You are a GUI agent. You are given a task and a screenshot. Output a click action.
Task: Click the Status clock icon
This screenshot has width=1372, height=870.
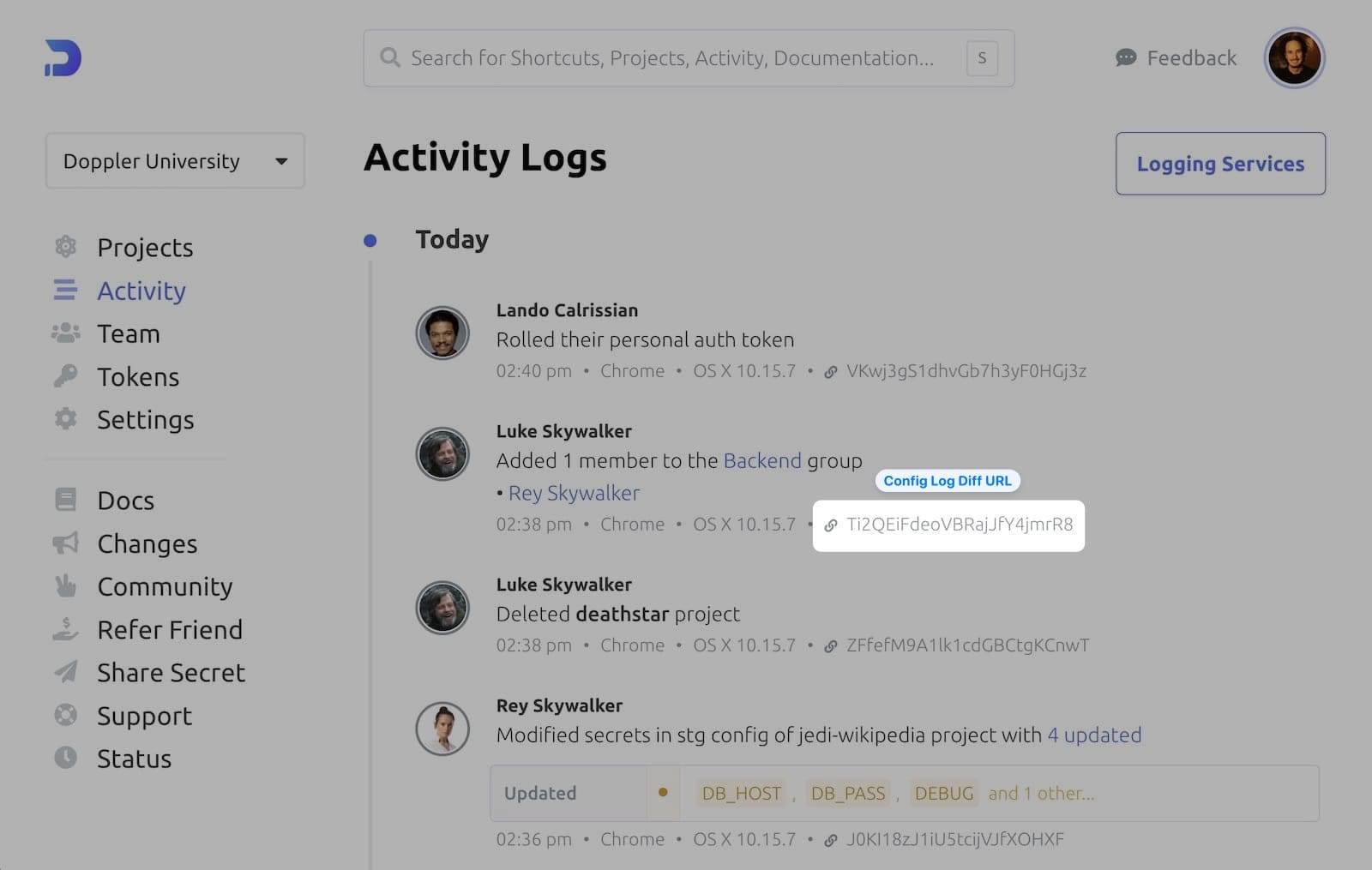point(65,757)
